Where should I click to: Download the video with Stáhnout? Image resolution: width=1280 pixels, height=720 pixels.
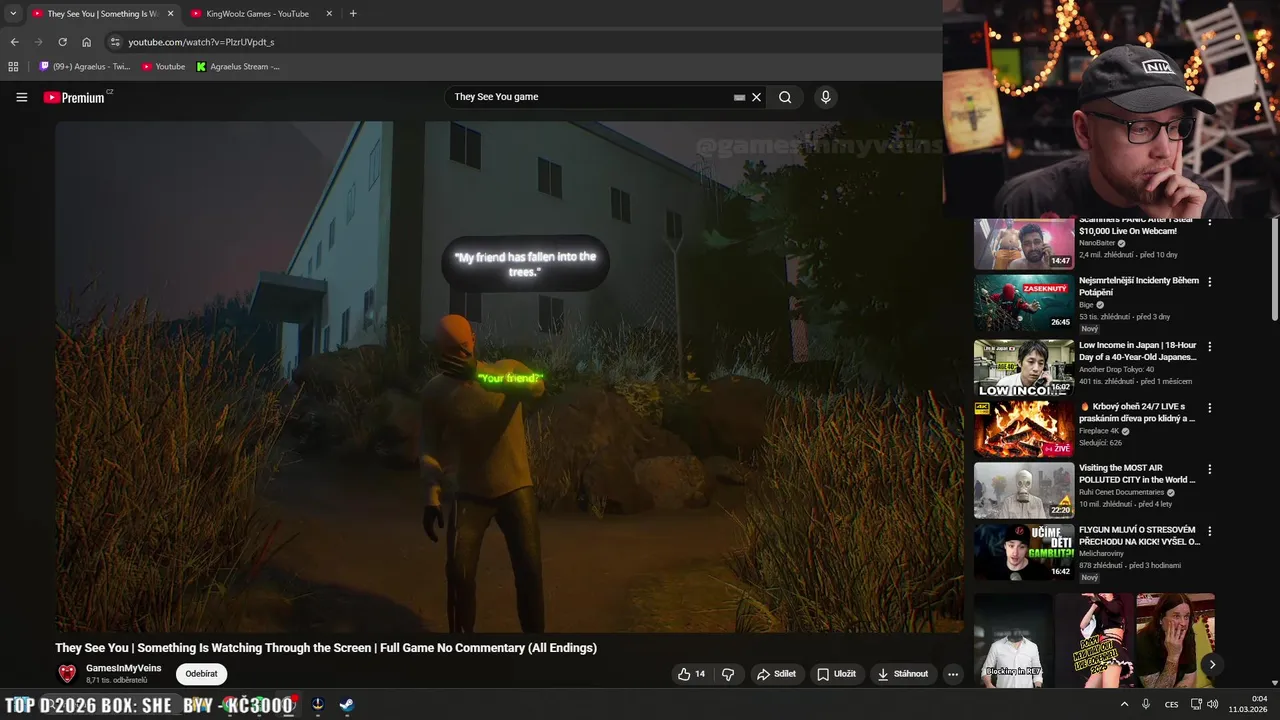click(903, 674)
